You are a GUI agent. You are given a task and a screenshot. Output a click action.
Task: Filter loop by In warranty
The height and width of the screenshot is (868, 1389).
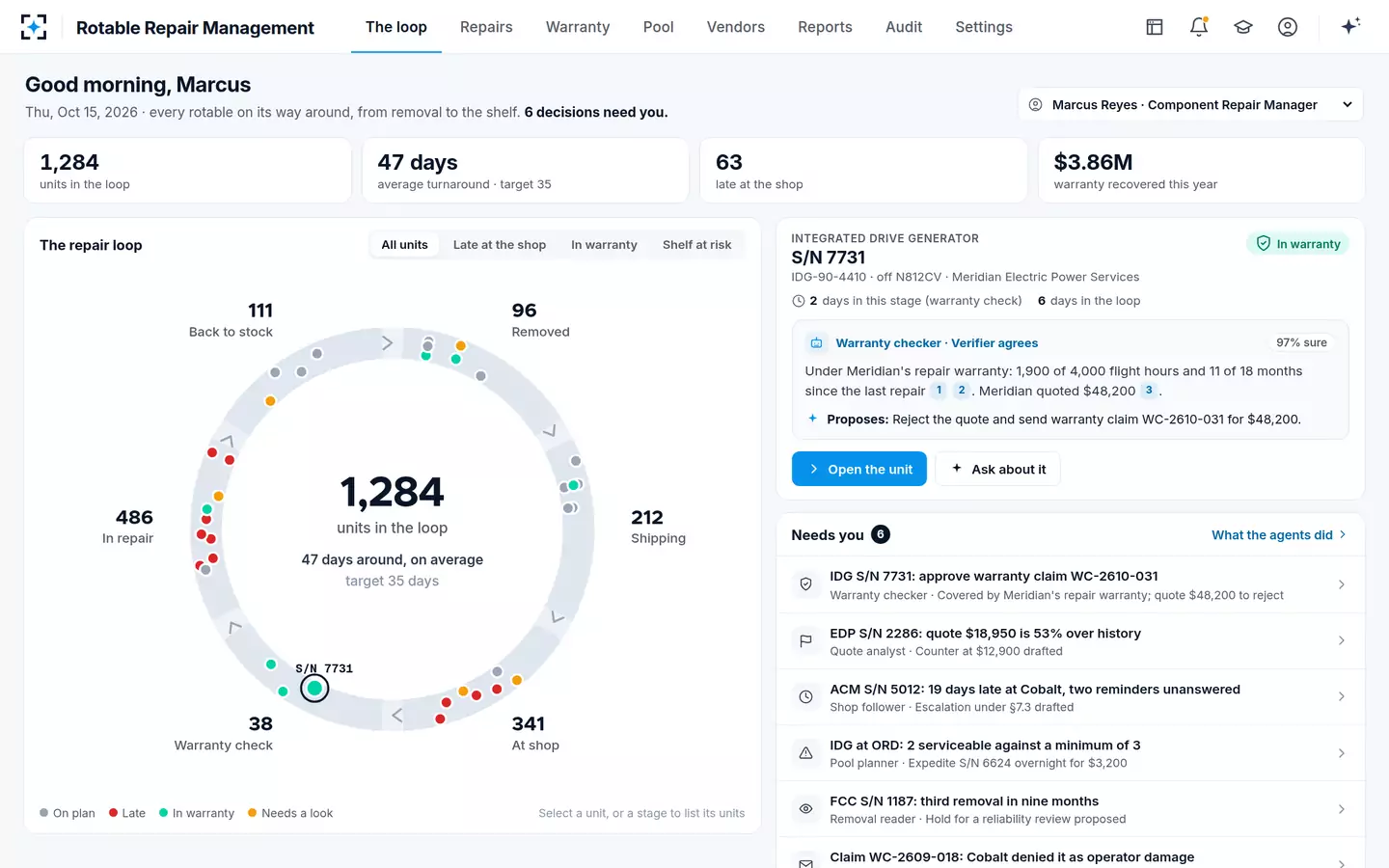(x=604, y=245)
